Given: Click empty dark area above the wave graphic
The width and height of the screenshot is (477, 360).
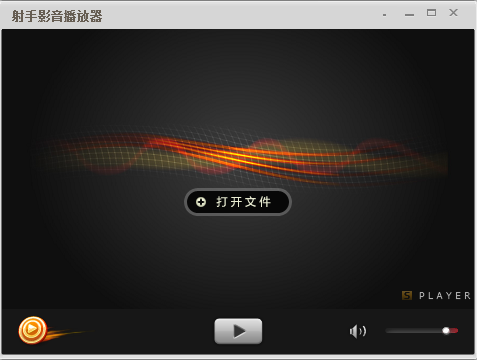Looking at the screenshot, I should tap(238, 77).
